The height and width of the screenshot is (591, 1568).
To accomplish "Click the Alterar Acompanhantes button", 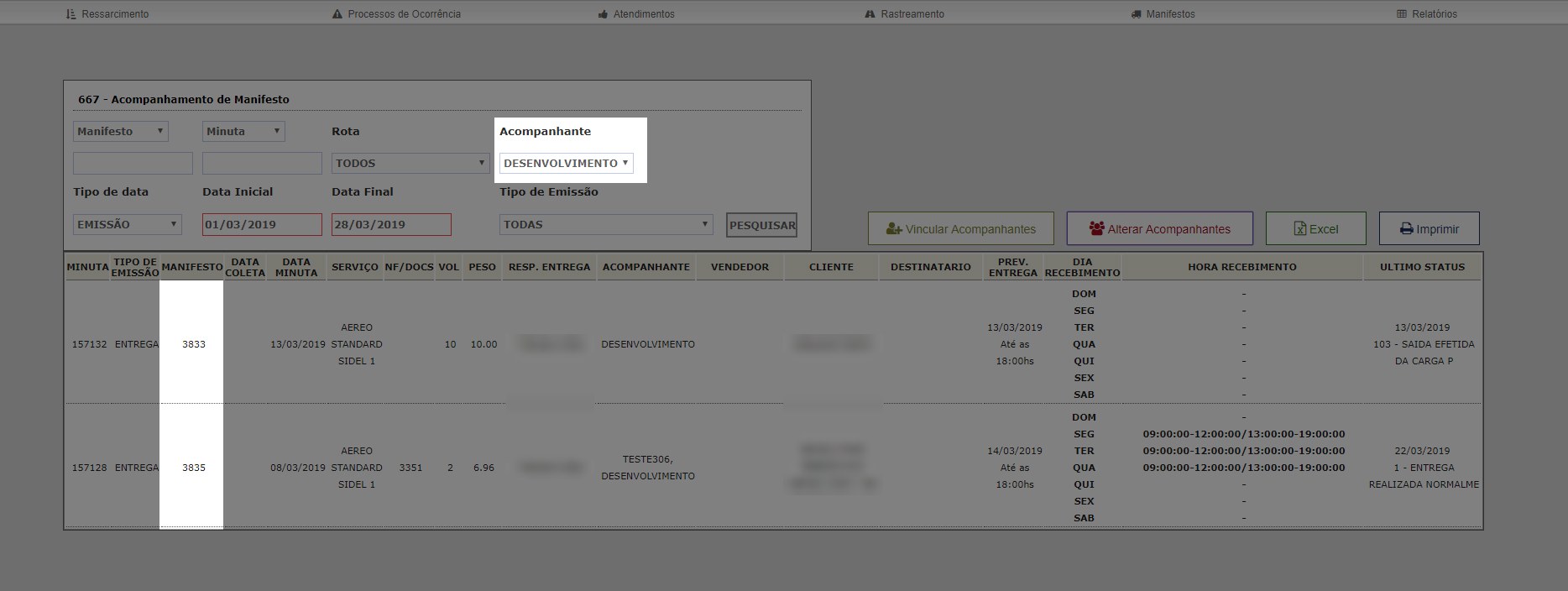I will point(1160,228).
